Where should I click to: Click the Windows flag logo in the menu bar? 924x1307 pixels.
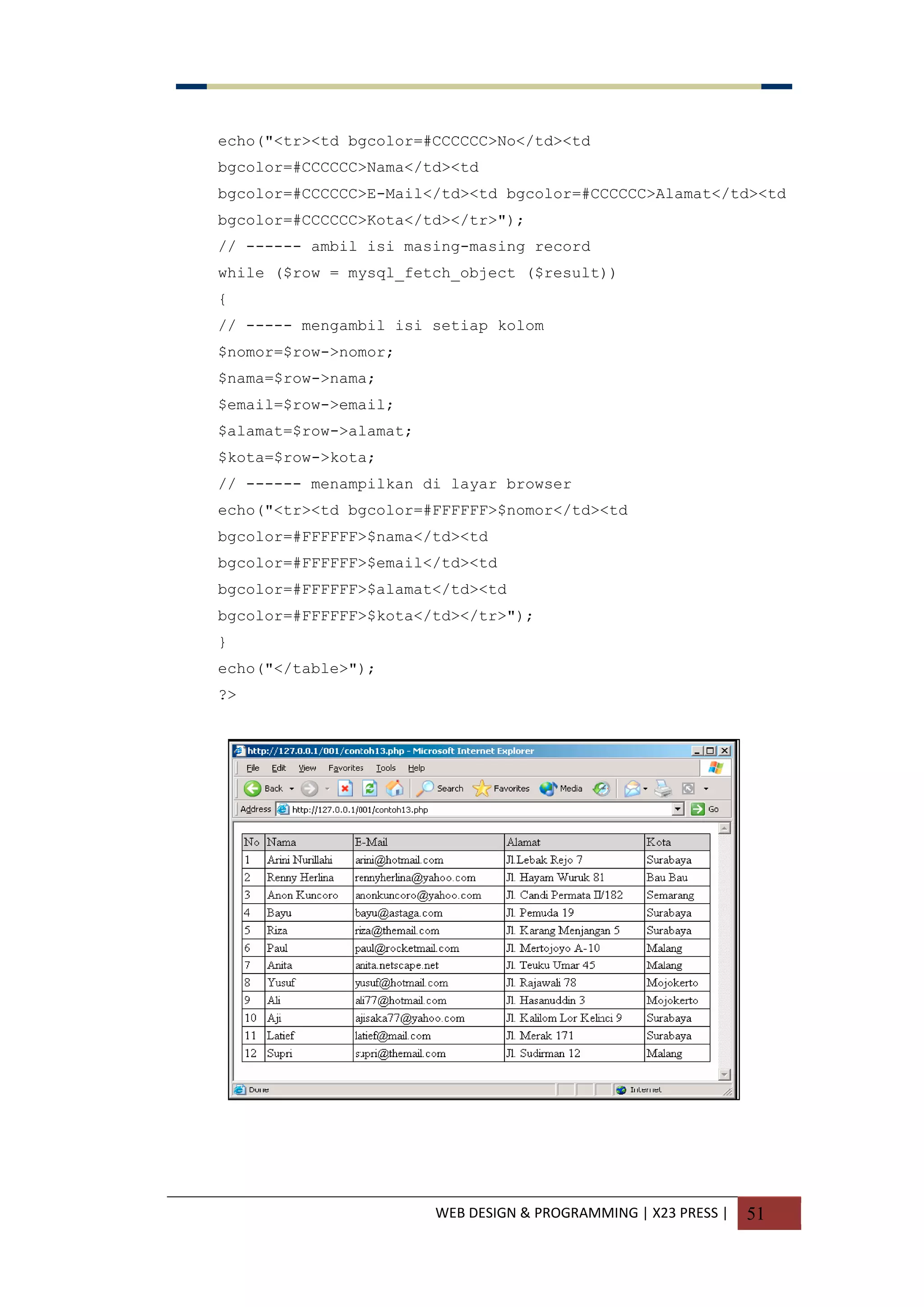click(x=716, y=768)
